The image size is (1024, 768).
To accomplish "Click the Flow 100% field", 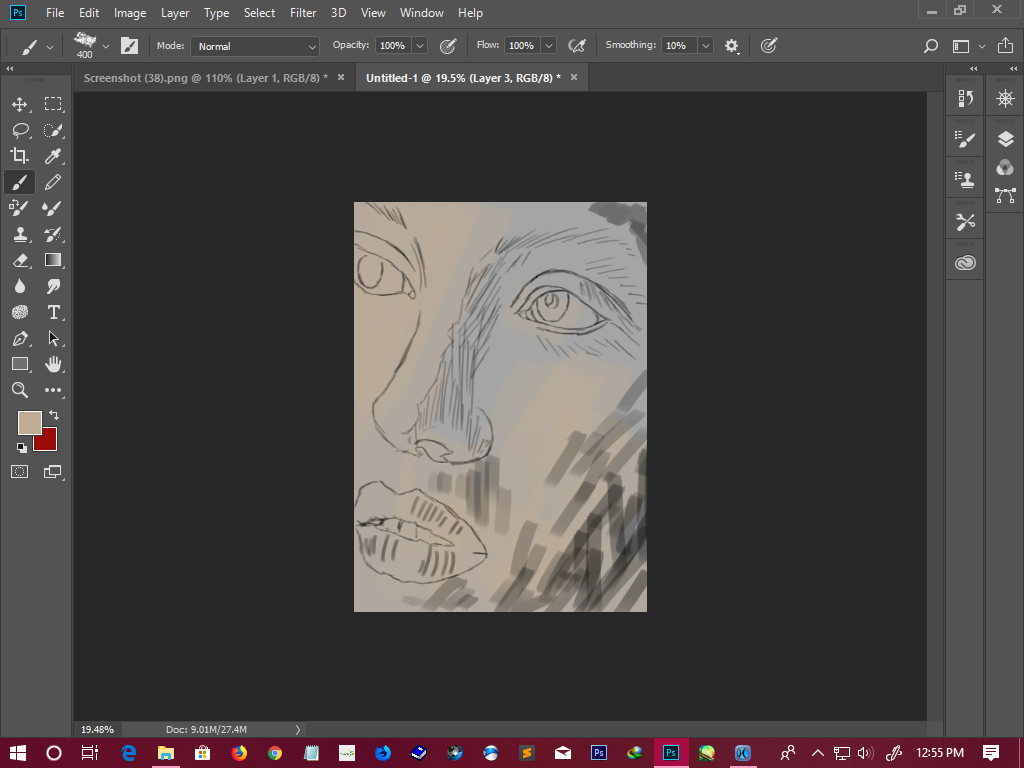I will coord(523,46).
